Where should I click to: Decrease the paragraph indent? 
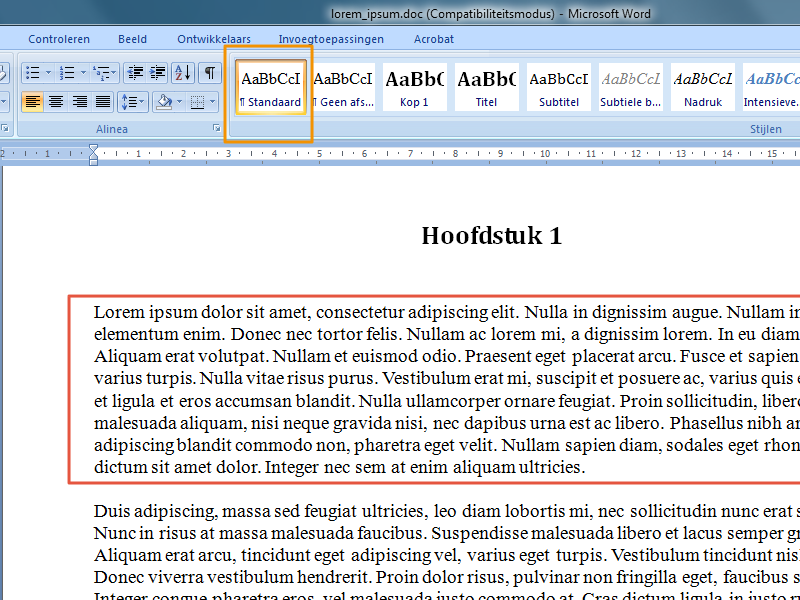click(x=135, y=73)
